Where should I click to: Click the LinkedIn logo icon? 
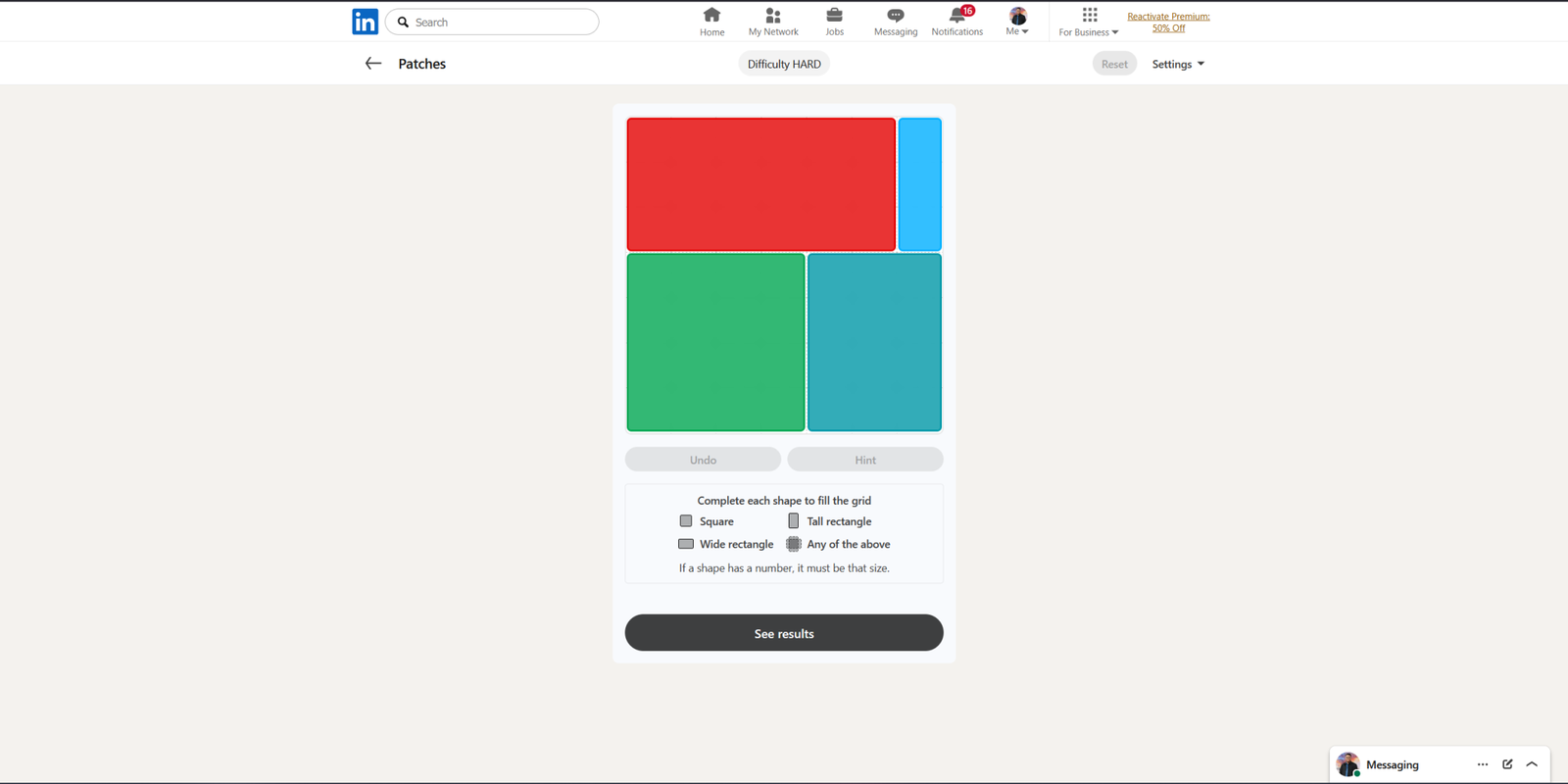coord(365,22)
